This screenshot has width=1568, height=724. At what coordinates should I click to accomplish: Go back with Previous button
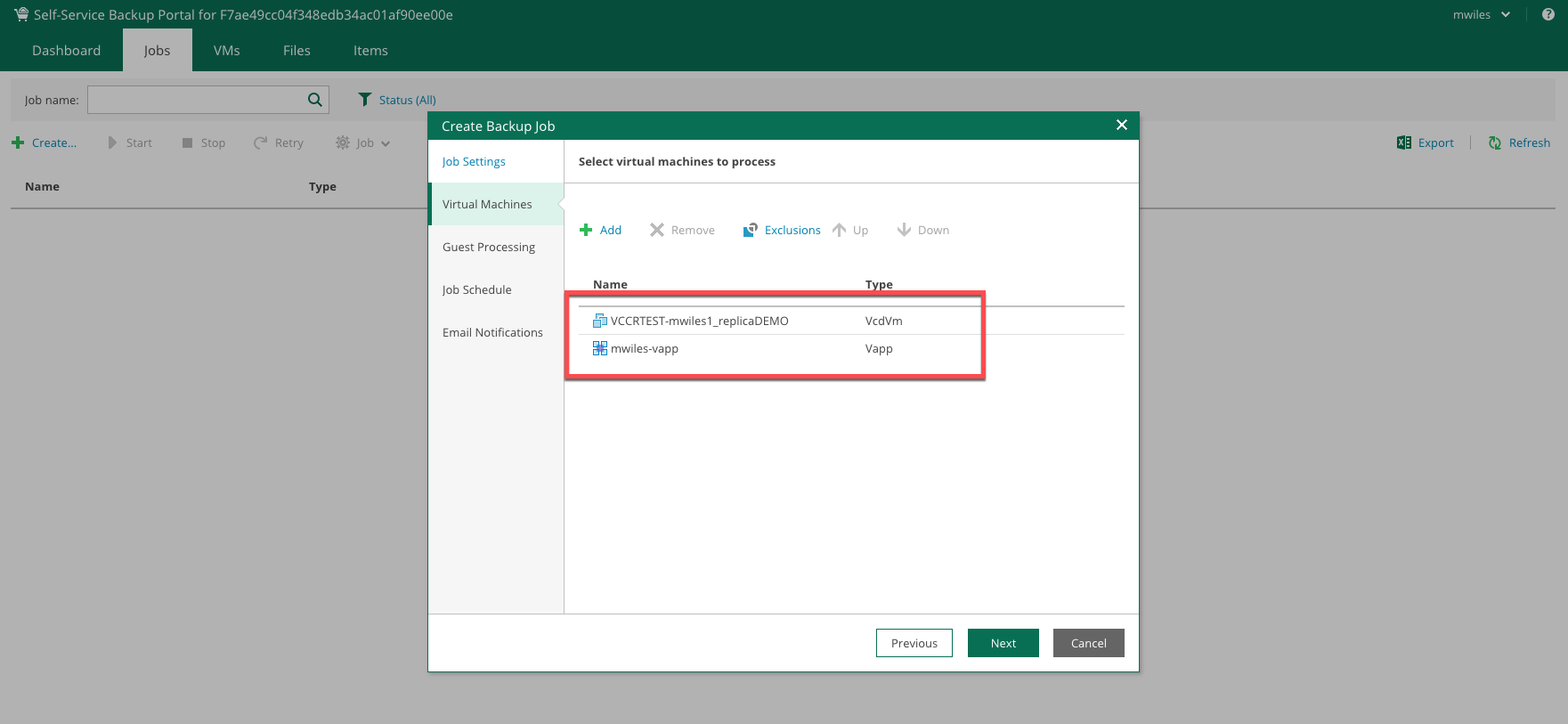click(x=914, y=643)
